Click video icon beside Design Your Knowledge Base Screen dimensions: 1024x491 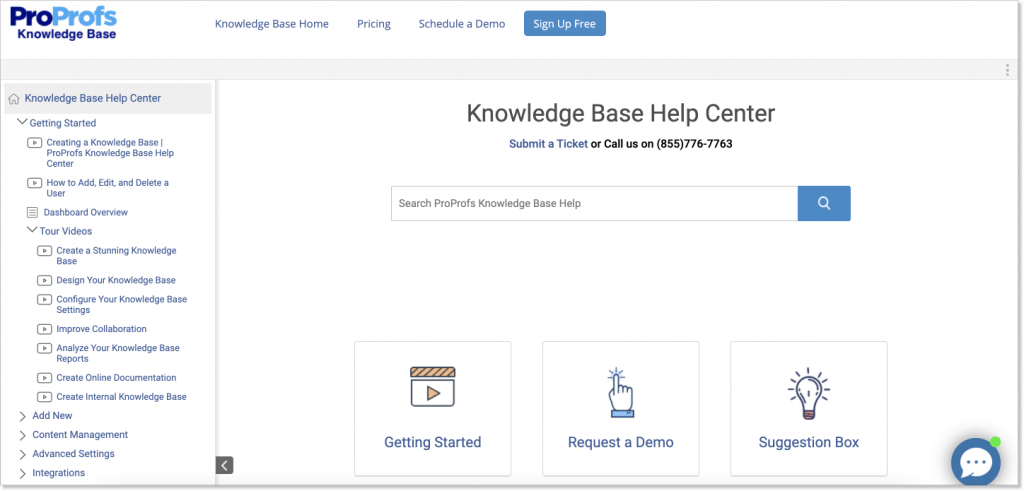(x=44, y=280)
